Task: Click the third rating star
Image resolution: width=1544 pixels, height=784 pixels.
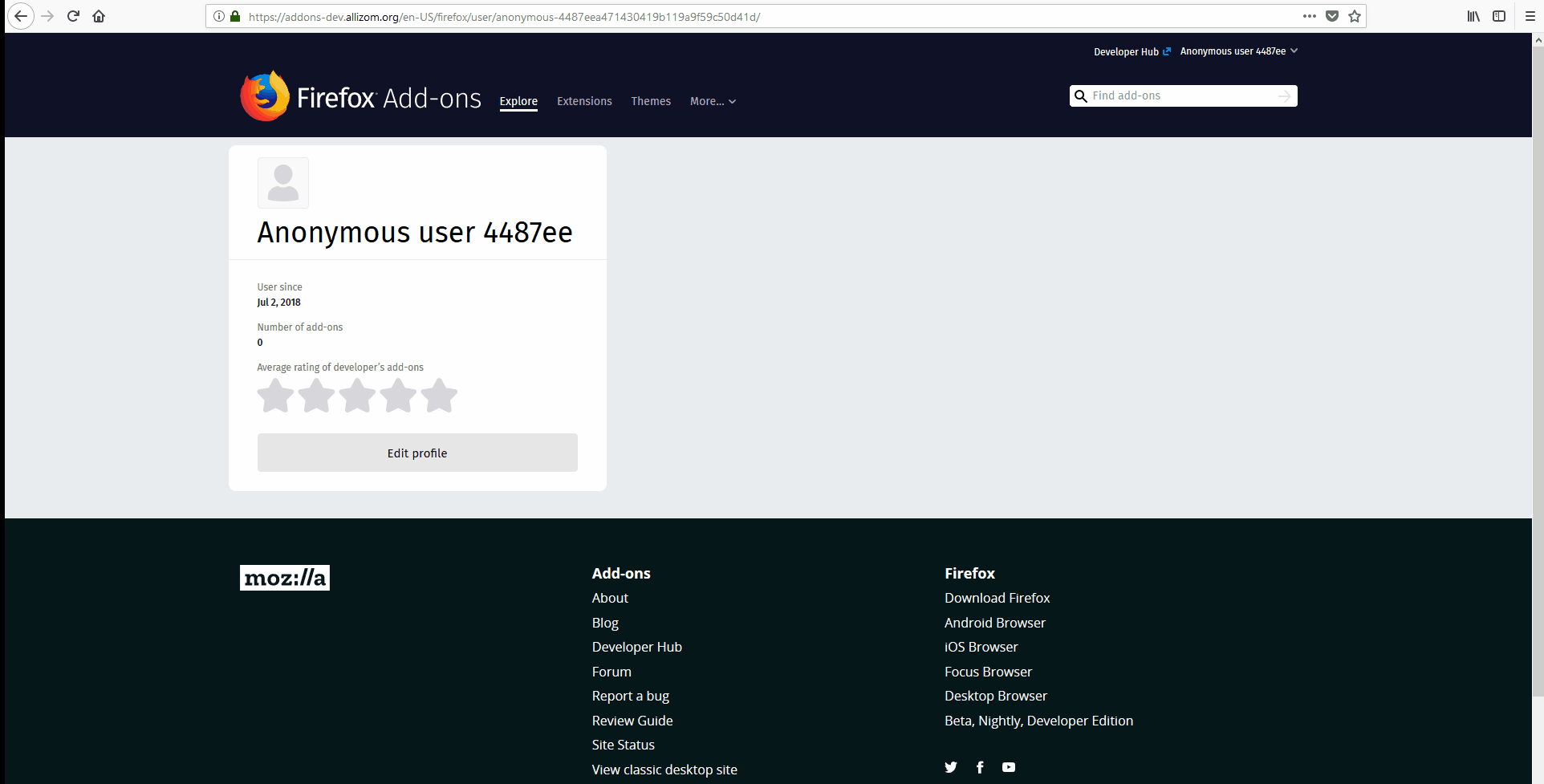Action: tap(358, 396)
